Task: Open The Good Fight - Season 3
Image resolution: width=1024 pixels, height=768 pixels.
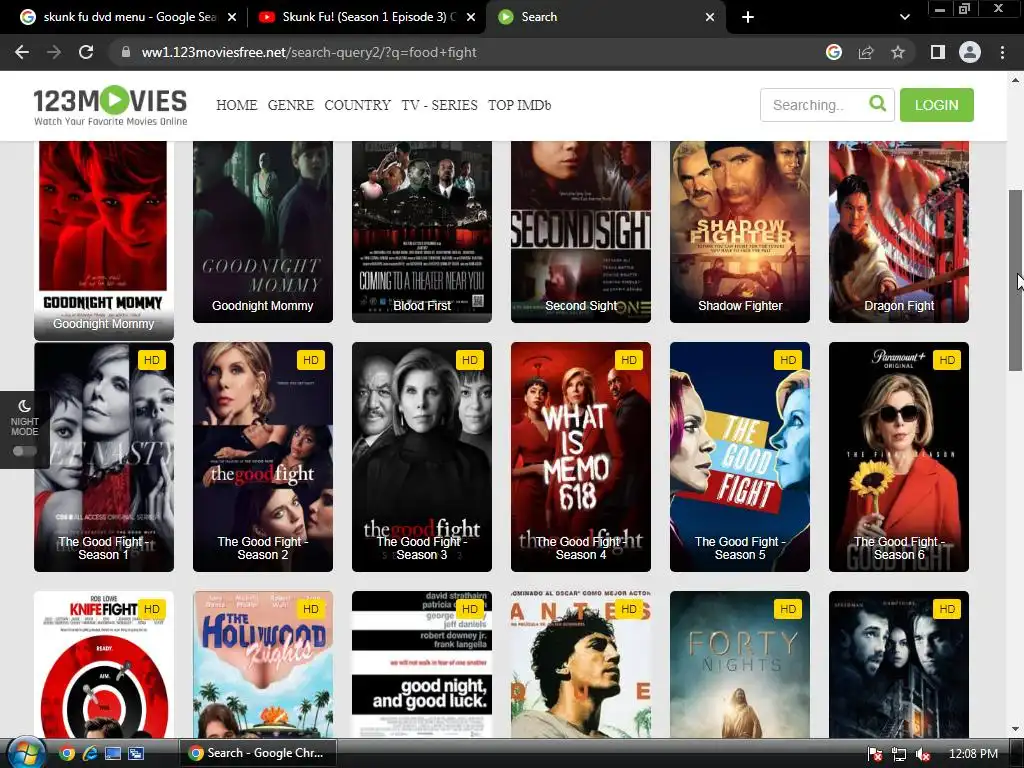Action: (x=422, y=456)
